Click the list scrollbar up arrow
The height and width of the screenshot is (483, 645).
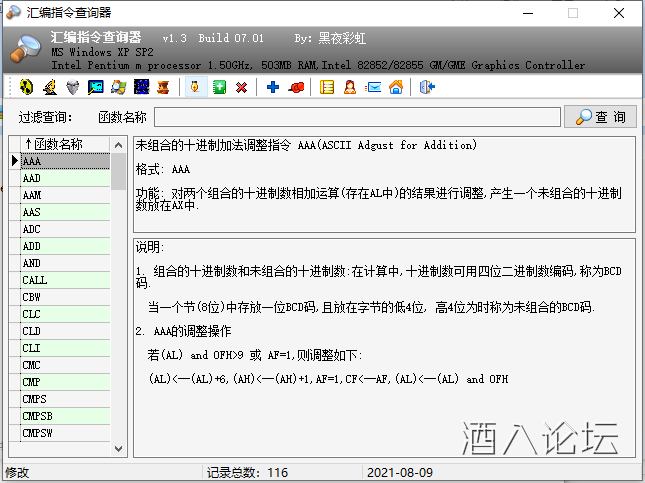pyautogui.click(x=118, y=145)
